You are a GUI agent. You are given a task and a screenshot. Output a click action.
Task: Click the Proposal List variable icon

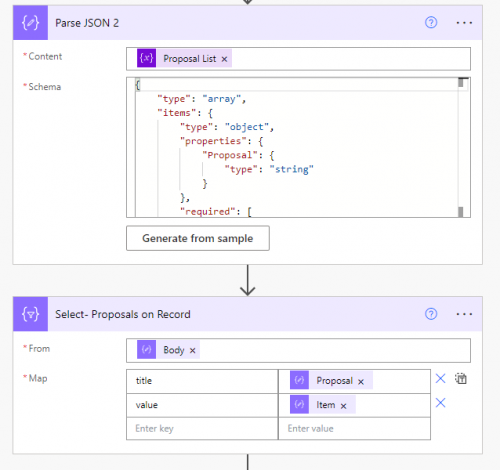tap(146, 58)
